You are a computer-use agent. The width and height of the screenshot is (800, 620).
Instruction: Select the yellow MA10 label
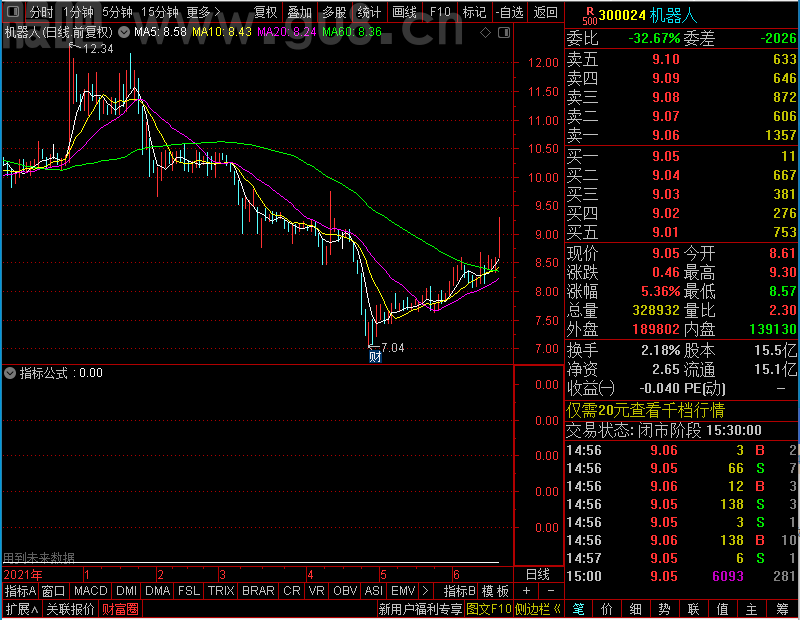click(x=222, y=32)
